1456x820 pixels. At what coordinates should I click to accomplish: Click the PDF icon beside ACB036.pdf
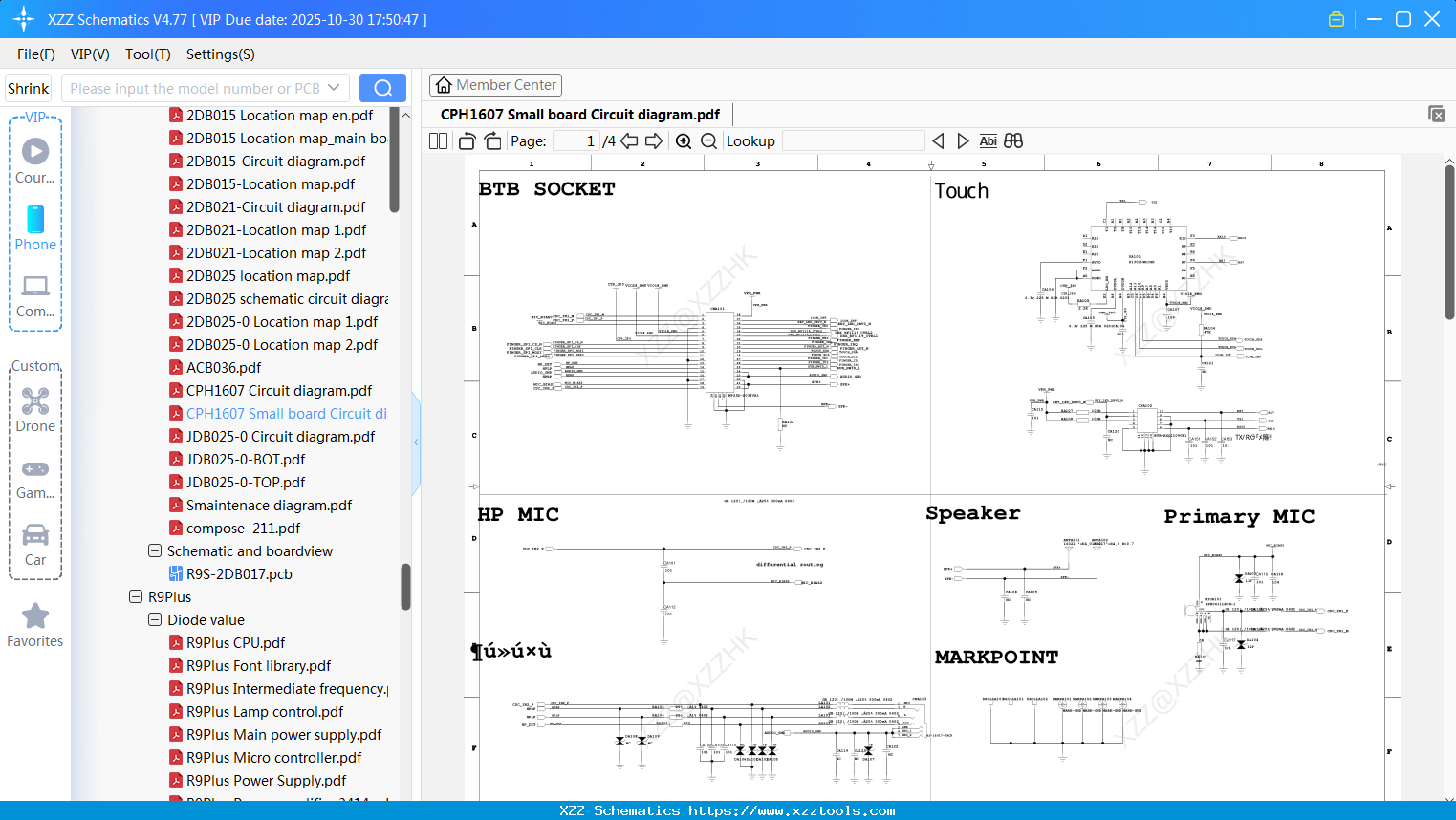176,368
